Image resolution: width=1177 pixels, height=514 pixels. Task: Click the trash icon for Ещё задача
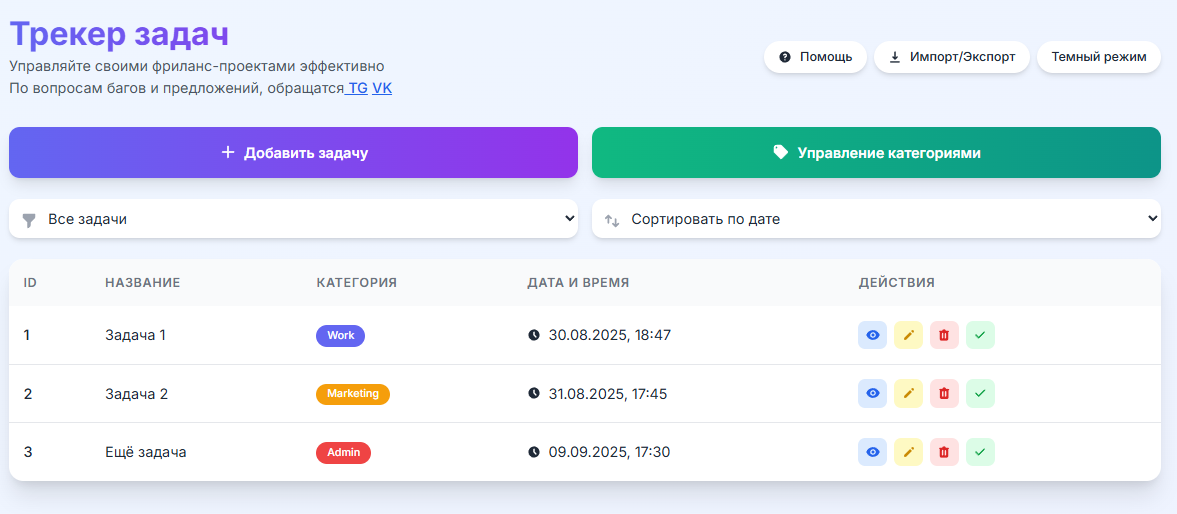pos(944,452)
